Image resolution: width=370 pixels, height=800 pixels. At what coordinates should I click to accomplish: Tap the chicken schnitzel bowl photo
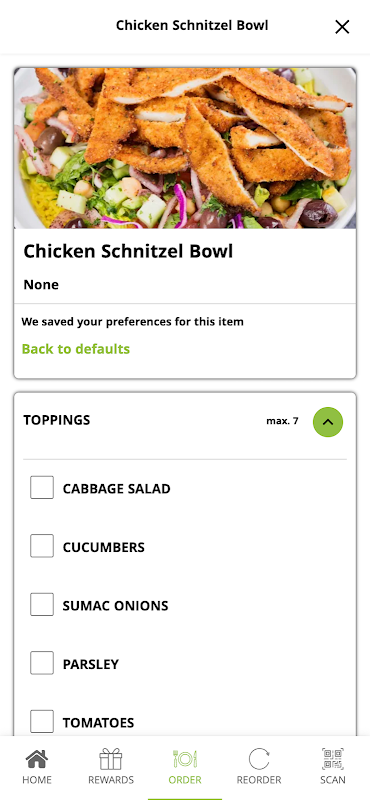tap(185, 148)
